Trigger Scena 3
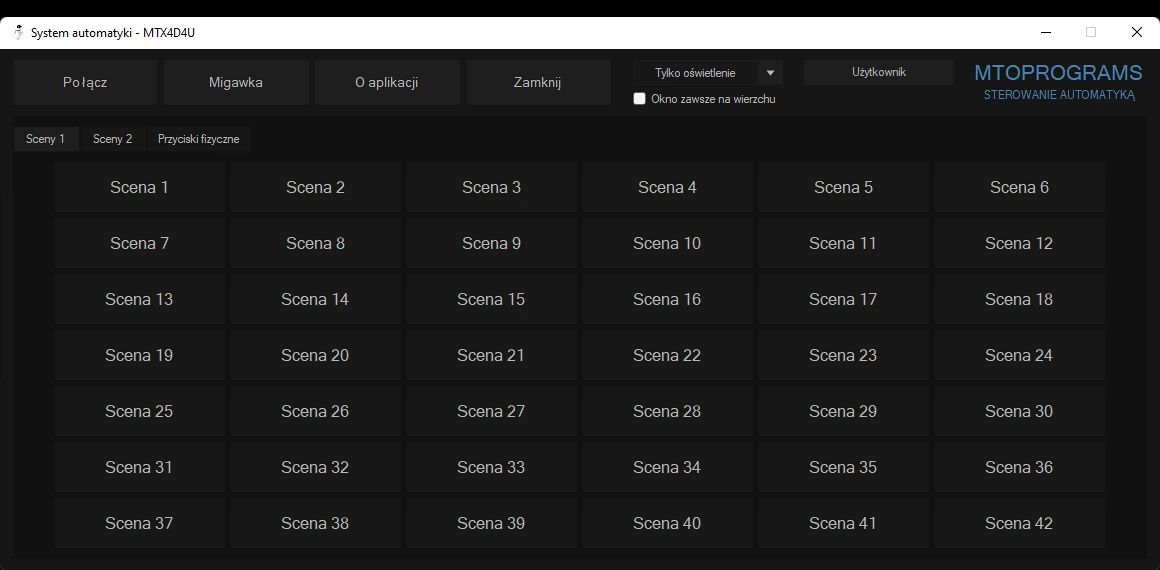Screen dimensions: 1160x570 (492, 187)
